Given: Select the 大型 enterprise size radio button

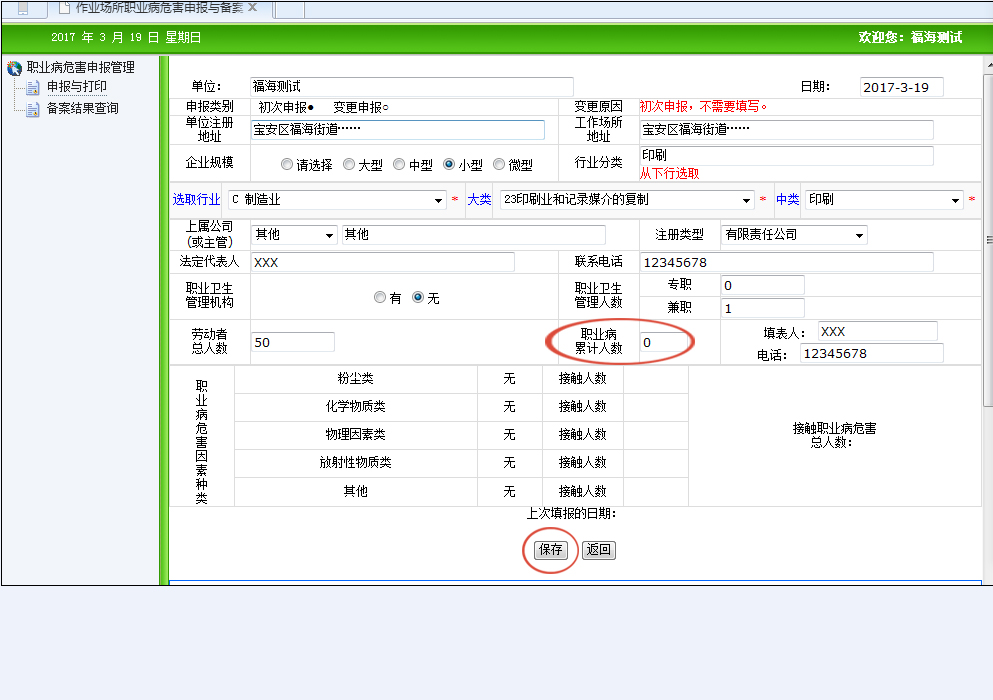Looking at the screenshot, I should tap(349, 165).
